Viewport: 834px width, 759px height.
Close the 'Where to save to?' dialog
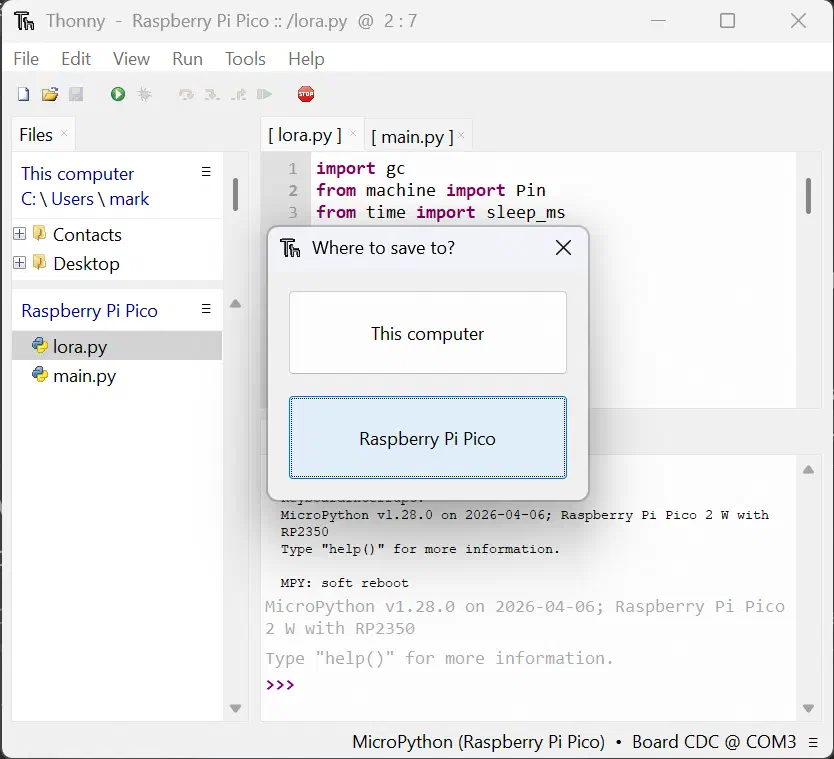click(563, 247)
